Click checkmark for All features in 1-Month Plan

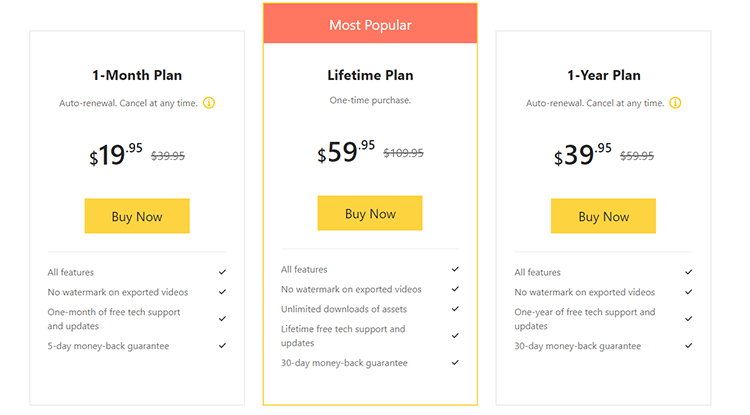click(x=222, y=272)
